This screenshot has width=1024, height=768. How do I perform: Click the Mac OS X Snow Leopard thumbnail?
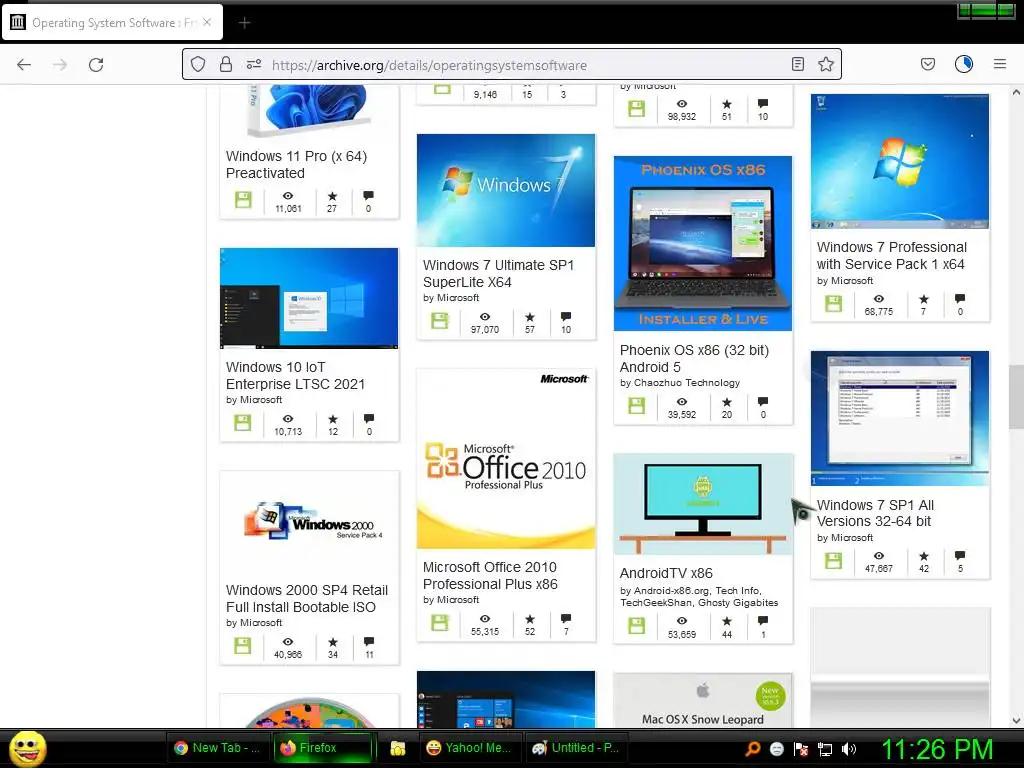703,700
